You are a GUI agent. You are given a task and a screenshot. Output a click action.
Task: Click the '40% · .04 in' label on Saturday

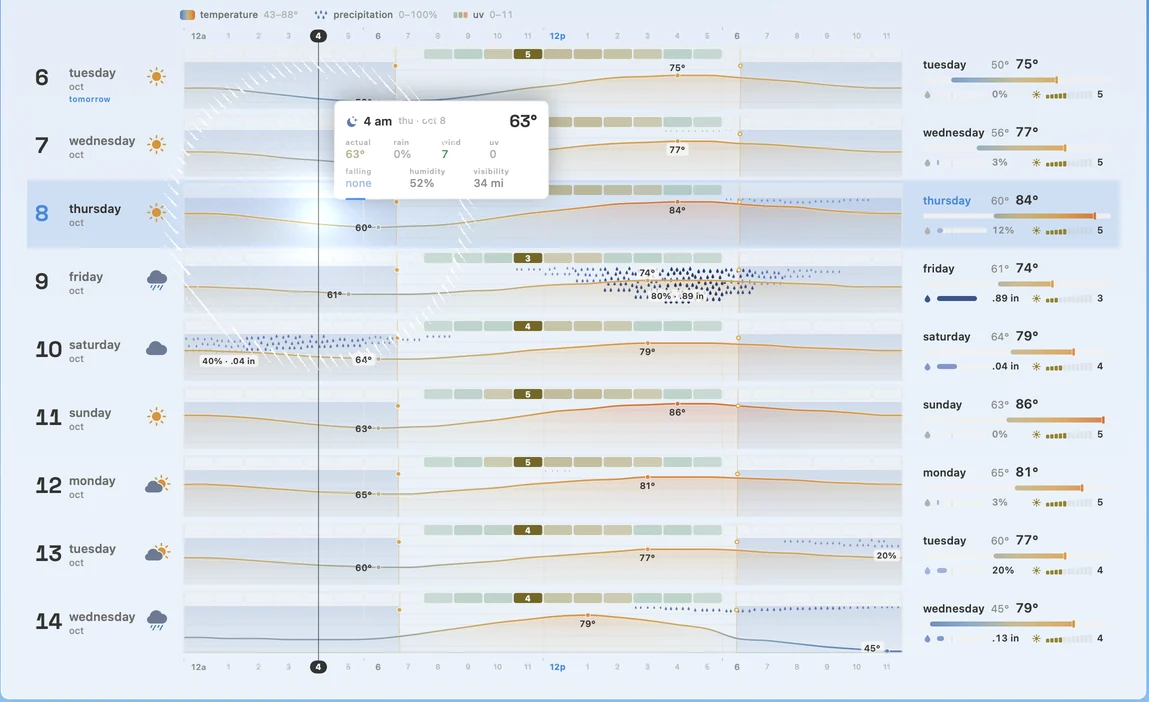point(229,361)
